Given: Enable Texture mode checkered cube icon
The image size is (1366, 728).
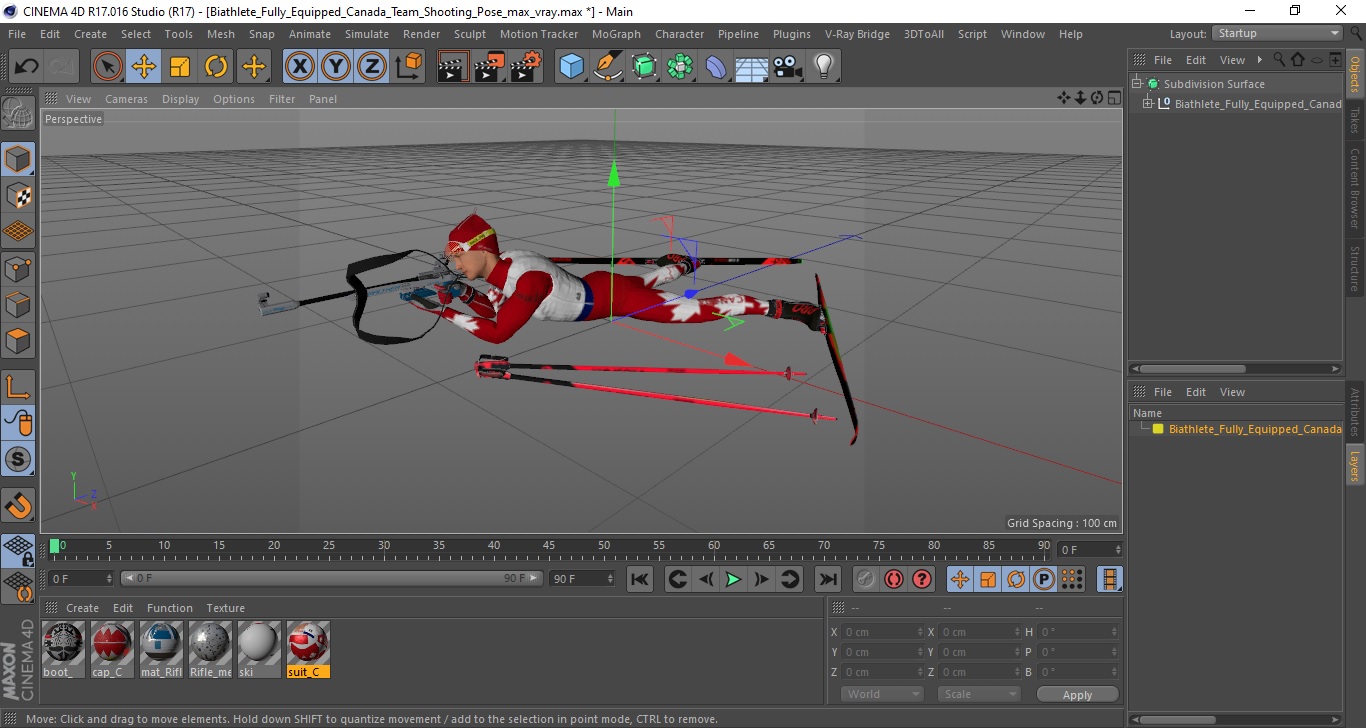Looking at the screenshot, I should 19,195.
